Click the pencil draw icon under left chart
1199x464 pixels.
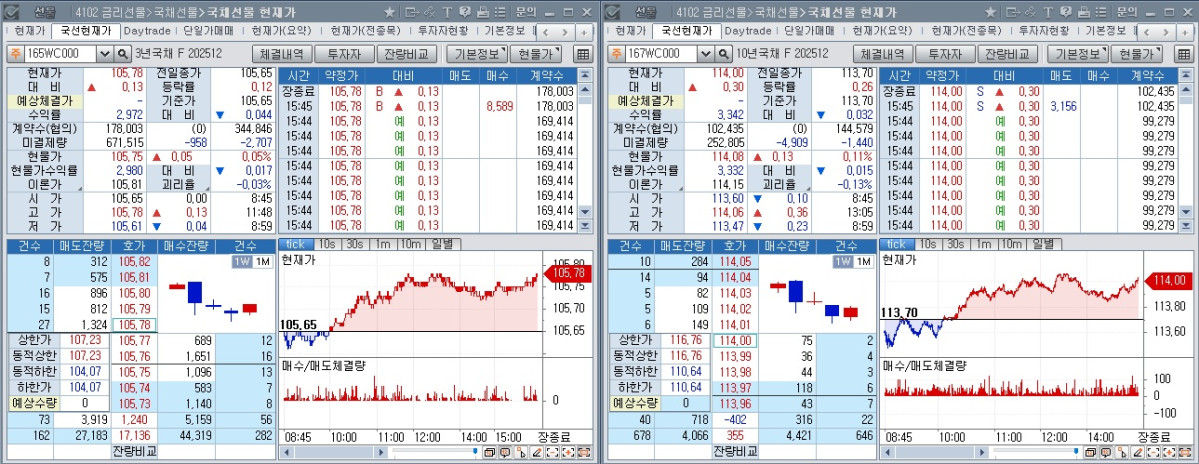(x=536, y=453)
